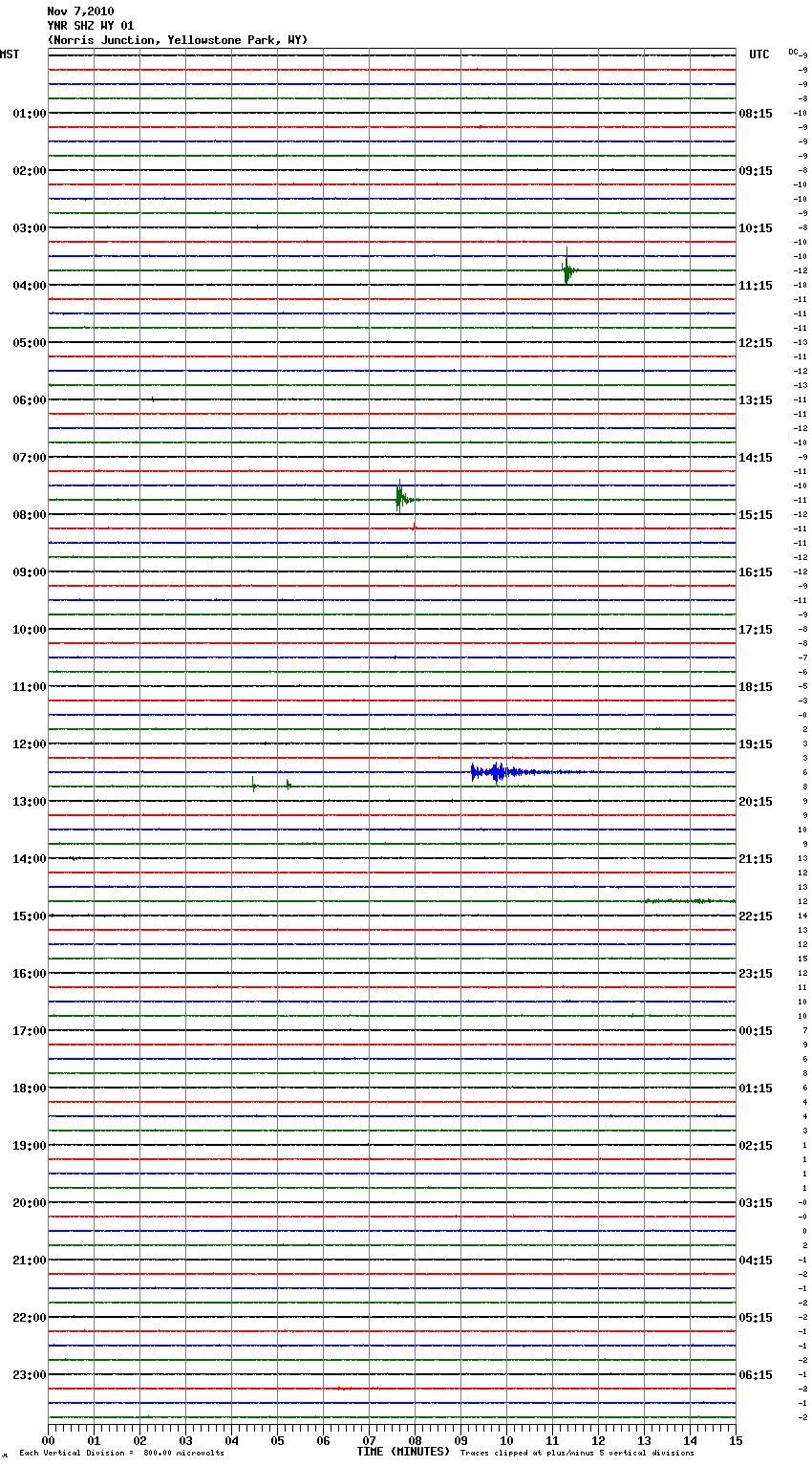Select the 03:00 MST time label
Viewport: 812px width, 1466px height.
tap(30, 228)
